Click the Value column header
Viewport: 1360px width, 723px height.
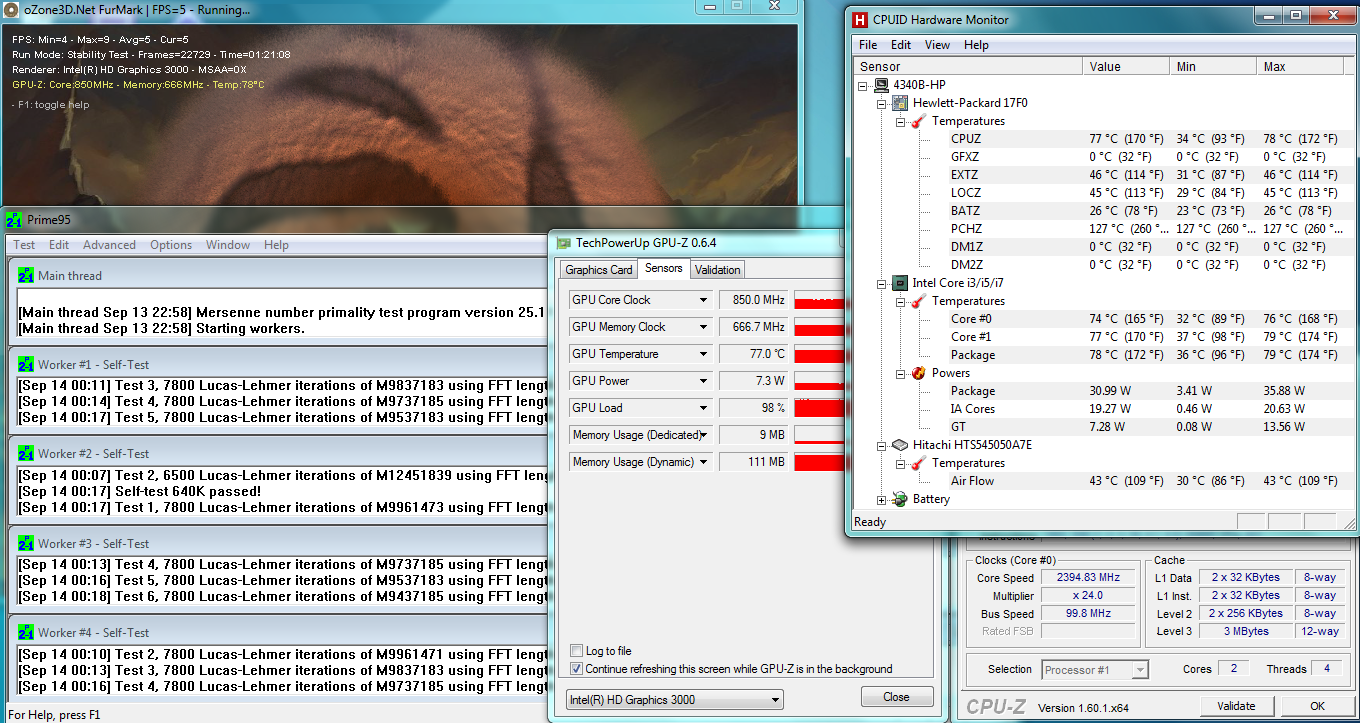[1126, 66]
